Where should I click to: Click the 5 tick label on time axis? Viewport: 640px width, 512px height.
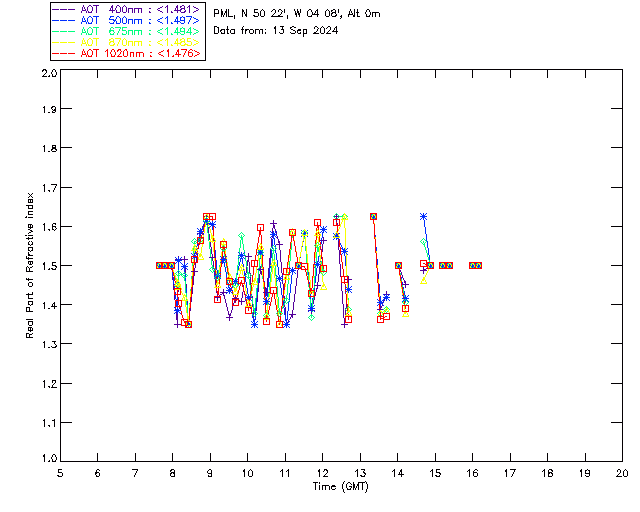60,473
